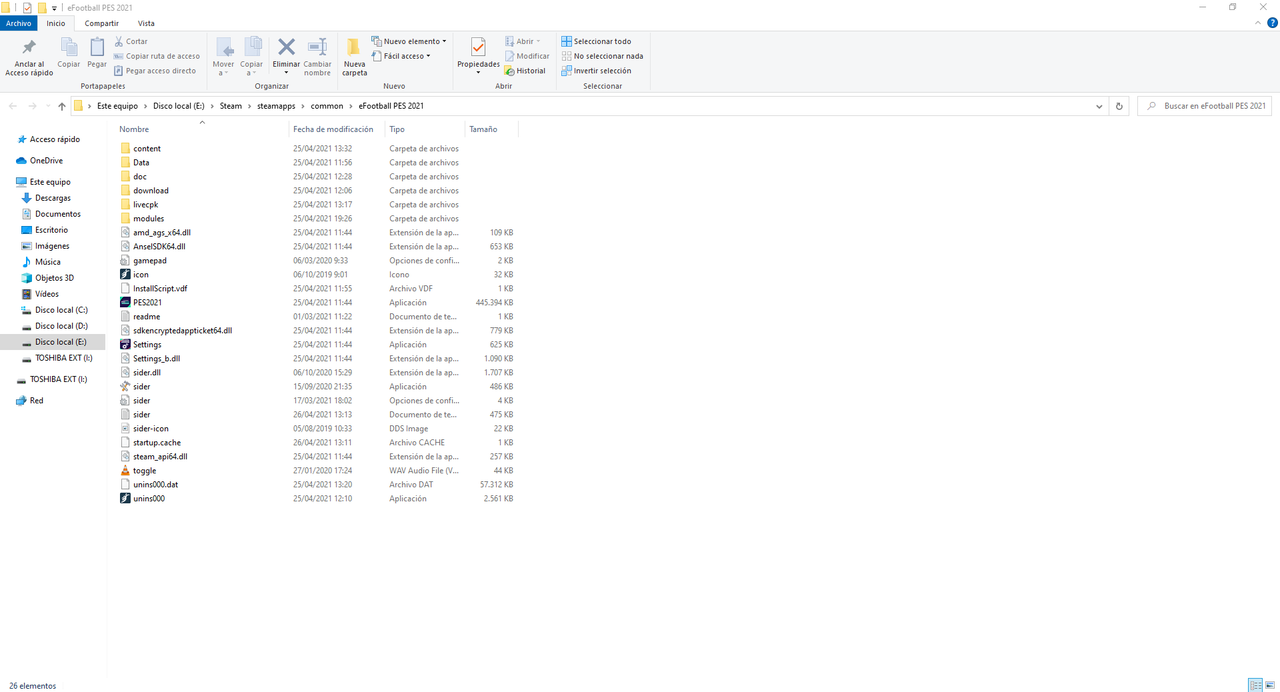Click Disco local (E:) in the breadcrumb
1280x692 pixels.
coord(178,106)
